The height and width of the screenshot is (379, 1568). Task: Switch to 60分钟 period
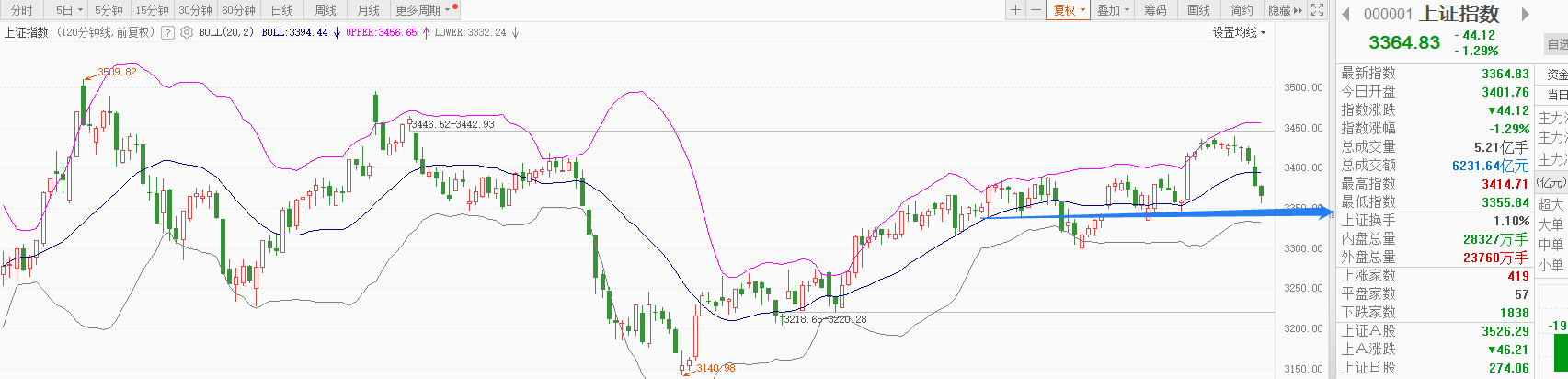click(x=238, y=10)
